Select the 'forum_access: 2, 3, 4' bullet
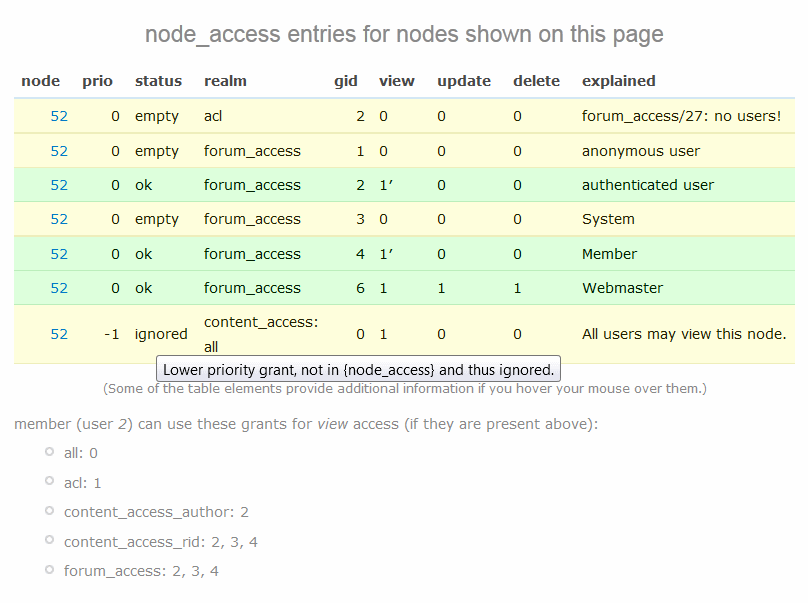Viewport: 808px width, 603px height. pos(47,570)
